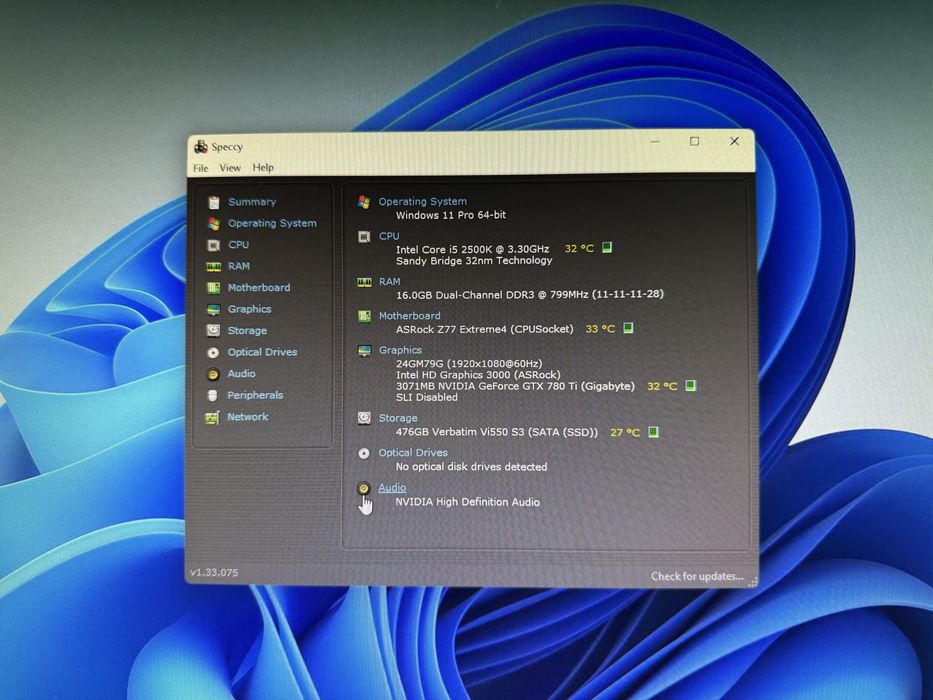
Task: Click the Storage heading link in summary
Action: click(x=397, y=418)
